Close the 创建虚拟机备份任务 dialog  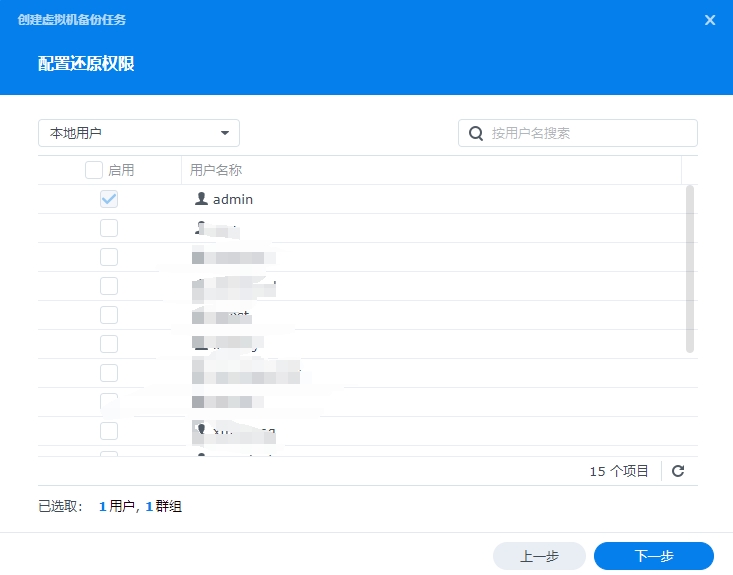click(710, 20)
